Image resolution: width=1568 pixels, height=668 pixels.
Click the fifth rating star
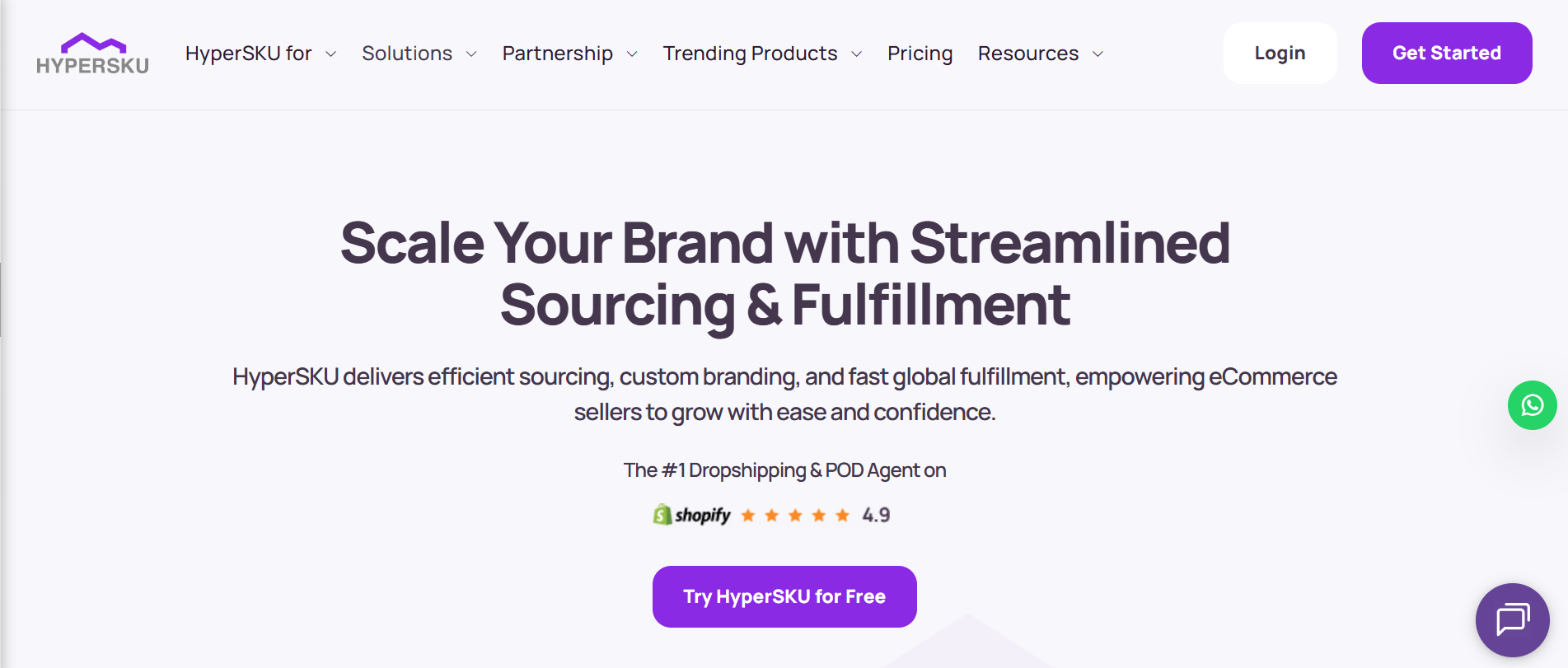coord(842,516)
